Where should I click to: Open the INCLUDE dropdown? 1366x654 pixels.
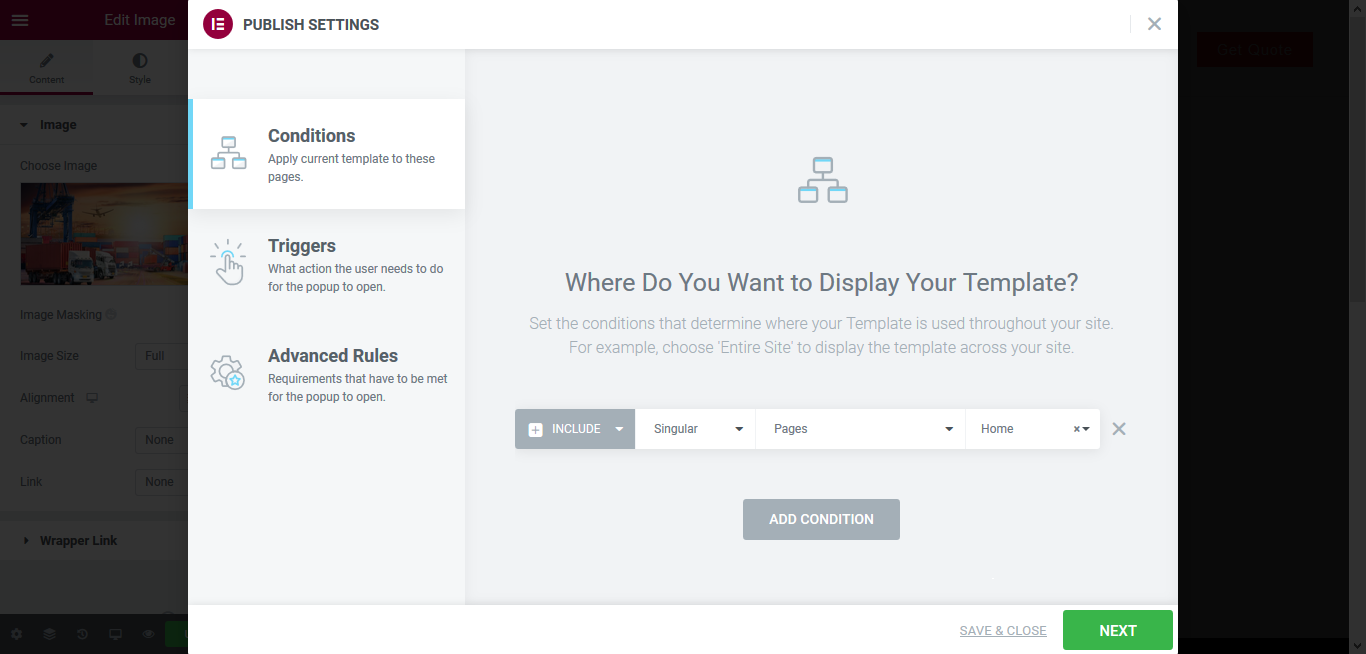click(575, 429)
